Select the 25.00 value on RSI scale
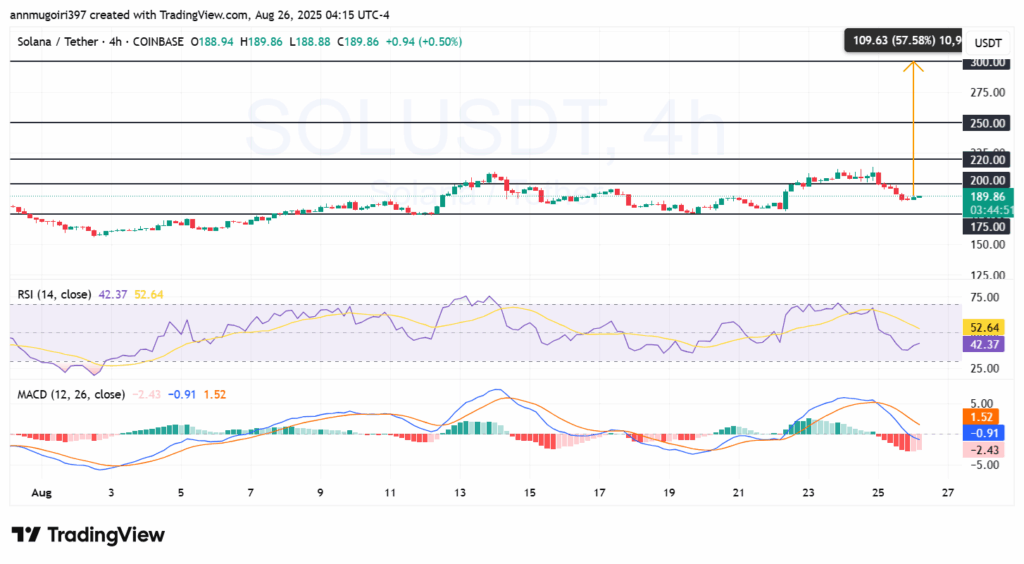This screenshot has height=564, width=1024. pyautogui.click(x=985, y=369)
